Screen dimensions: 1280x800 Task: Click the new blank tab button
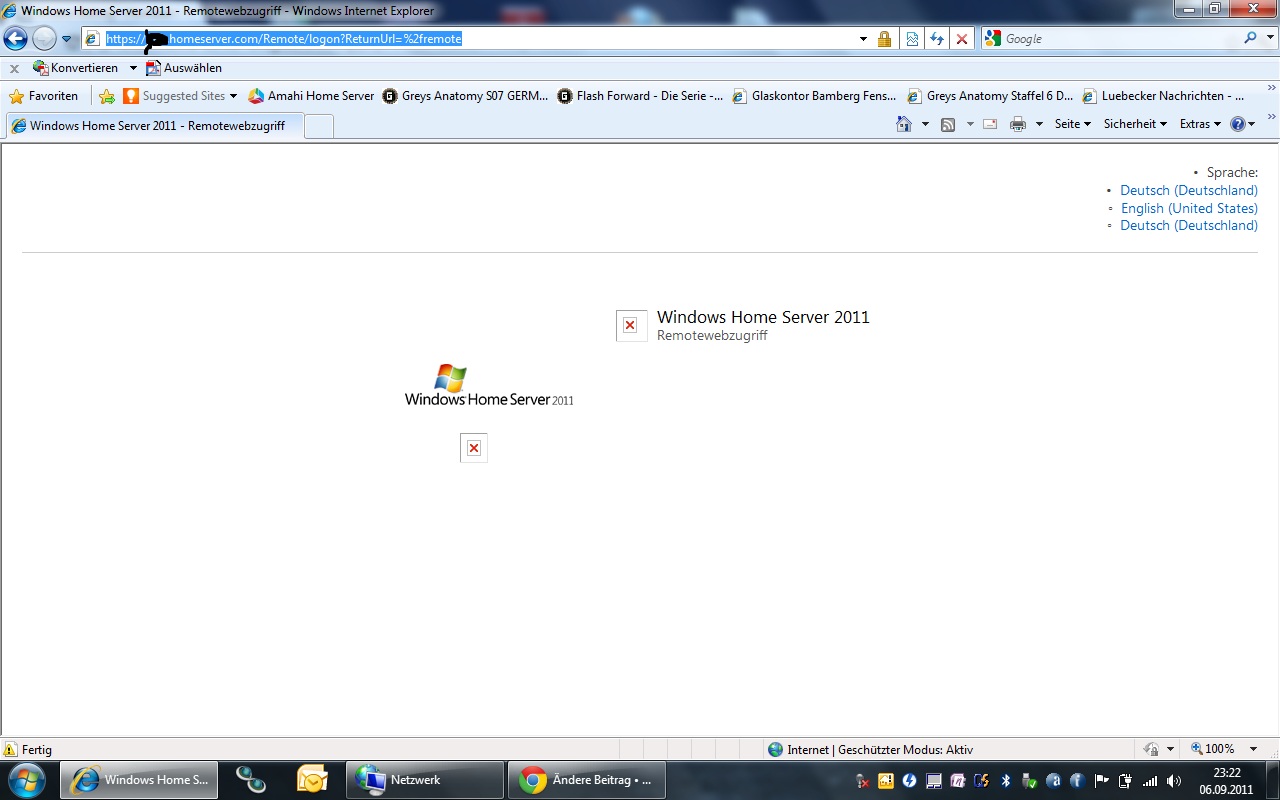coord(318,126)
